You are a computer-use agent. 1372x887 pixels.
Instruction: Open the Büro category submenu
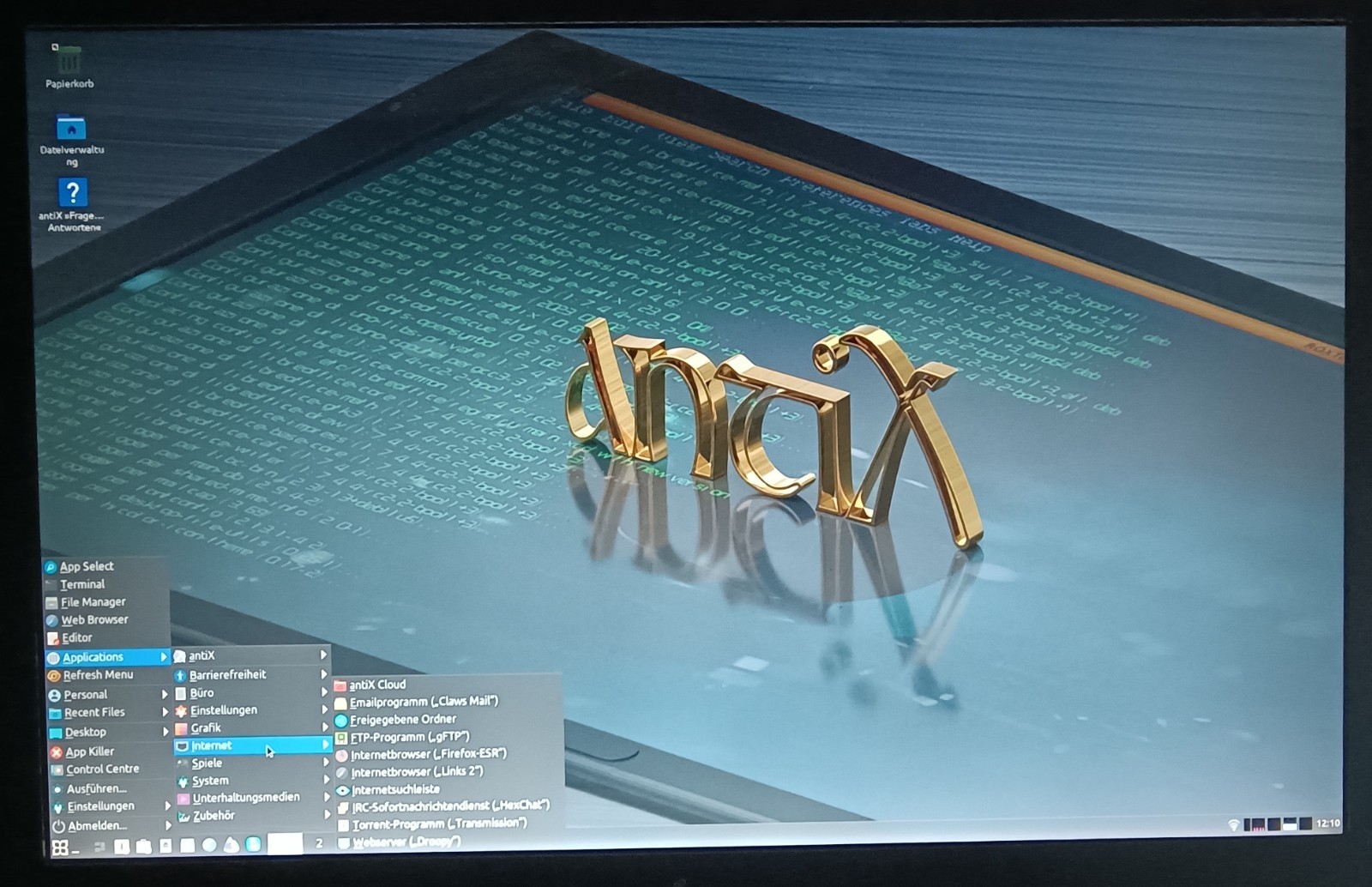coord(252,693)
